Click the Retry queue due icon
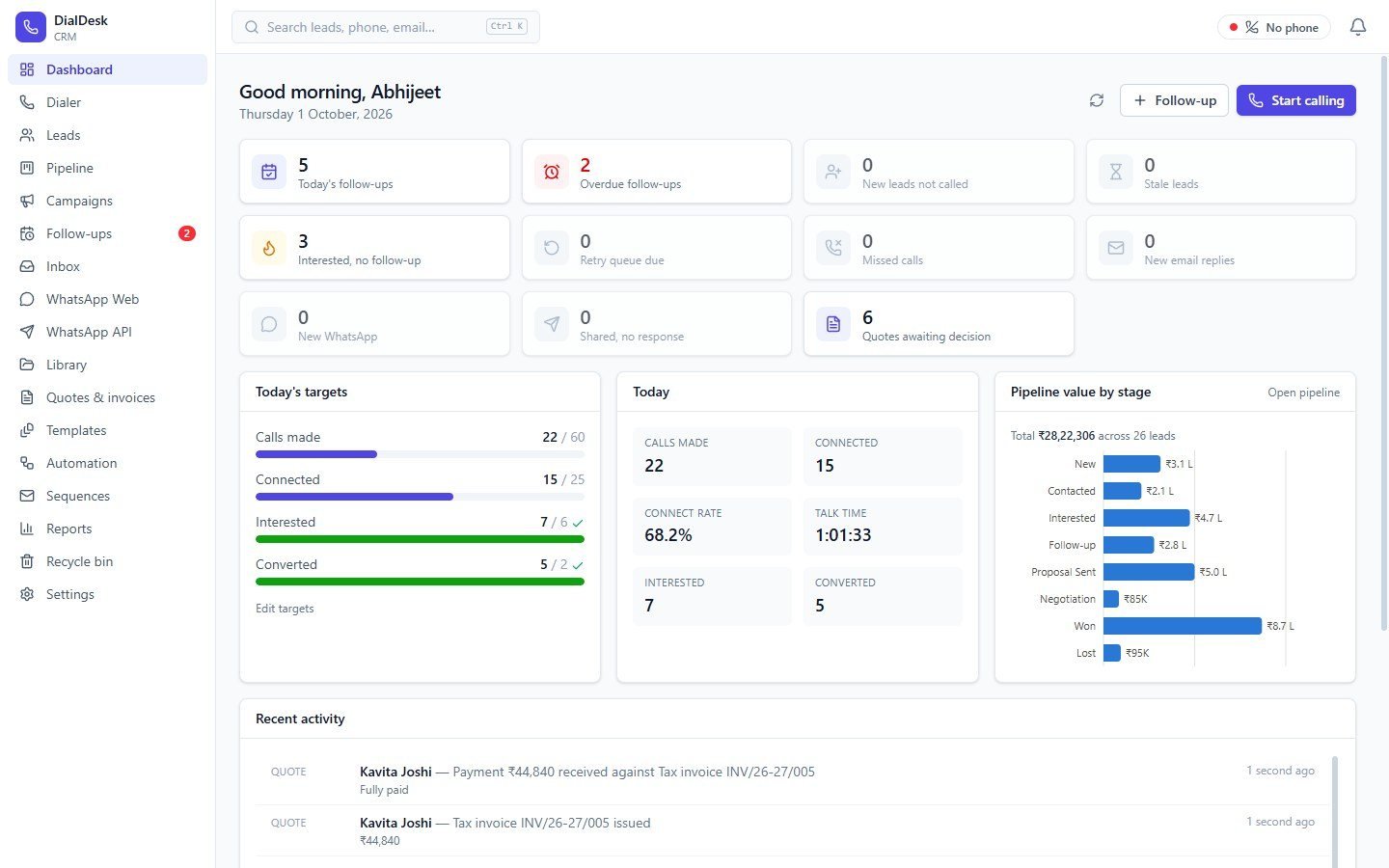 (x=552, y=248)
